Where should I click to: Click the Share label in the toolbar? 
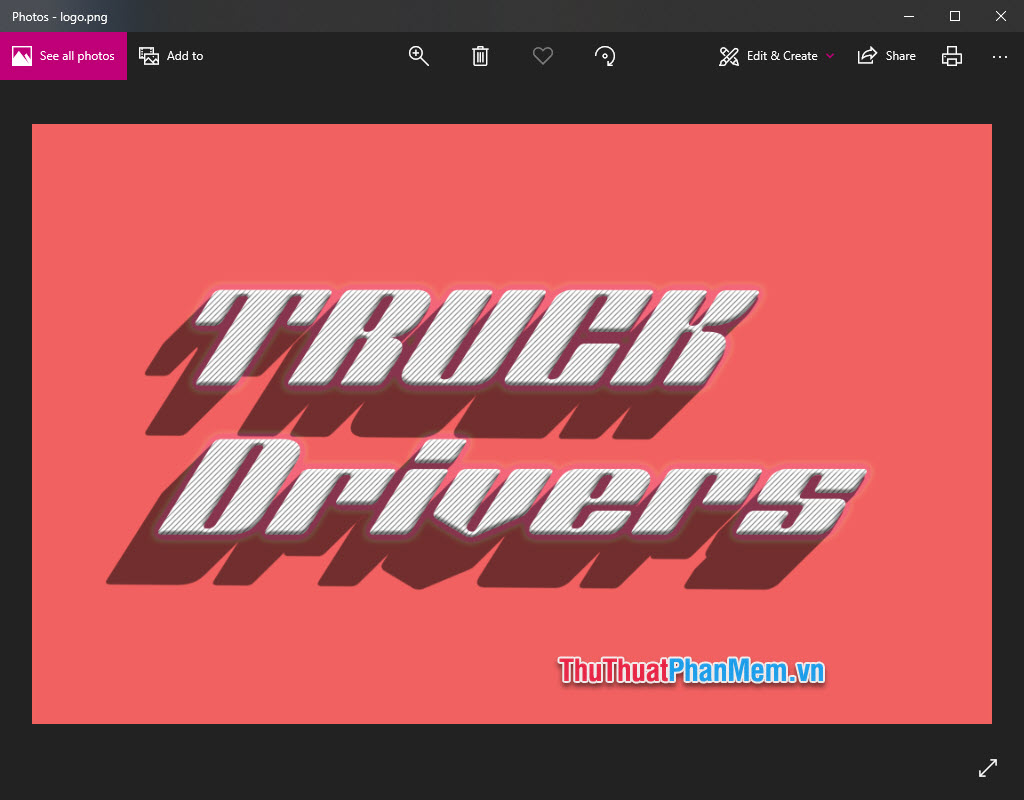[x=898, y=56]
